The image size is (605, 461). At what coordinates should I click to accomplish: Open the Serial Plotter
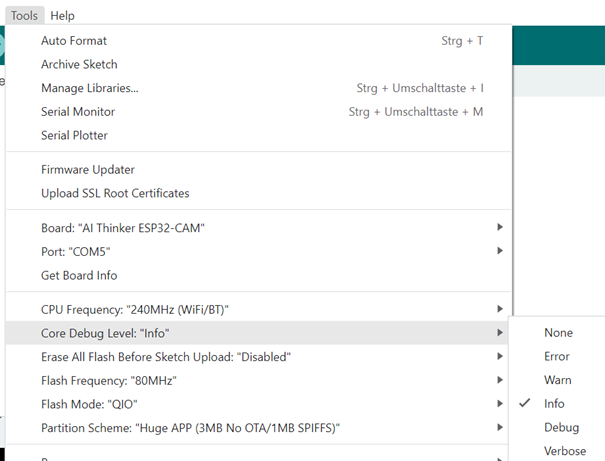point(74,135)
